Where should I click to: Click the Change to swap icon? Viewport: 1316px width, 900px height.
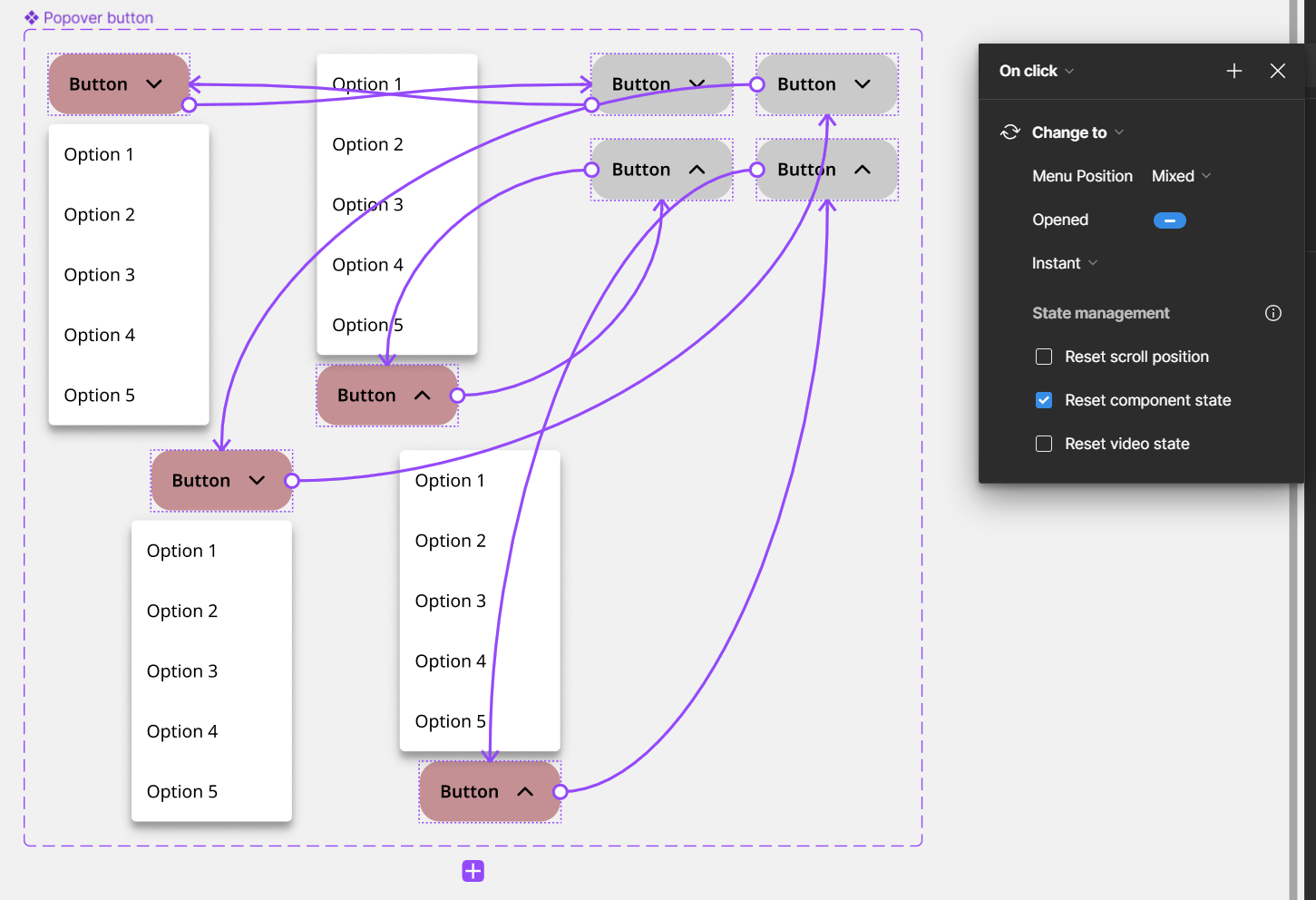(1010, 132)
